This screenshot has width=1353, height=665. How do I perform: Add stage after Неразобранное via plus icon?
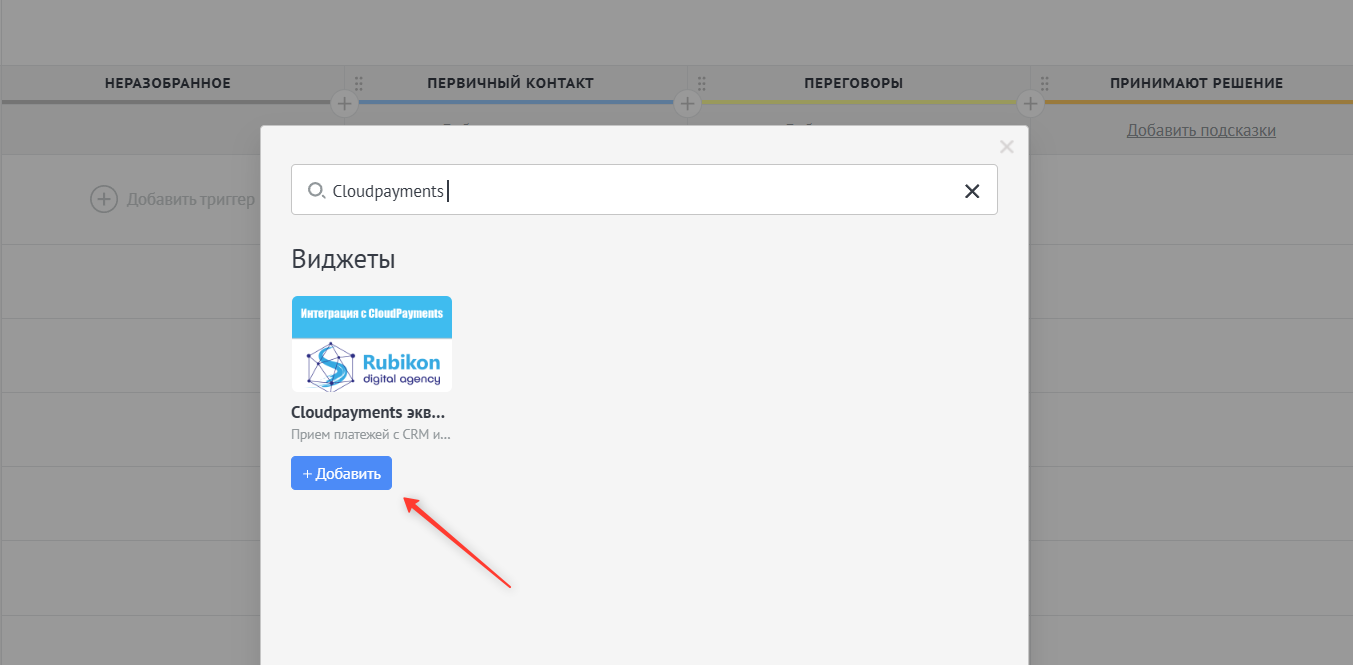point(343,103)
